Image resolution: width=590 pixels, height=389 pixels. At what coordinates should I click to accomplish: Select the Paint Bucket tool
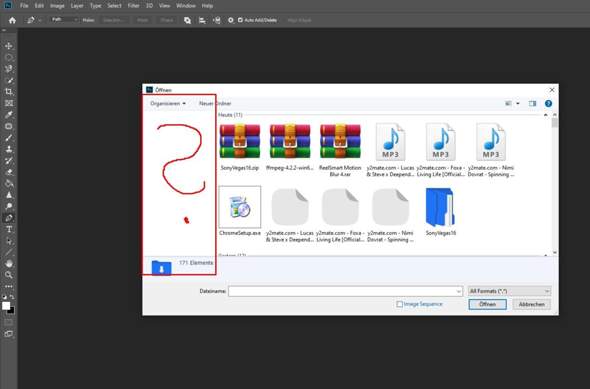[9, 184]
